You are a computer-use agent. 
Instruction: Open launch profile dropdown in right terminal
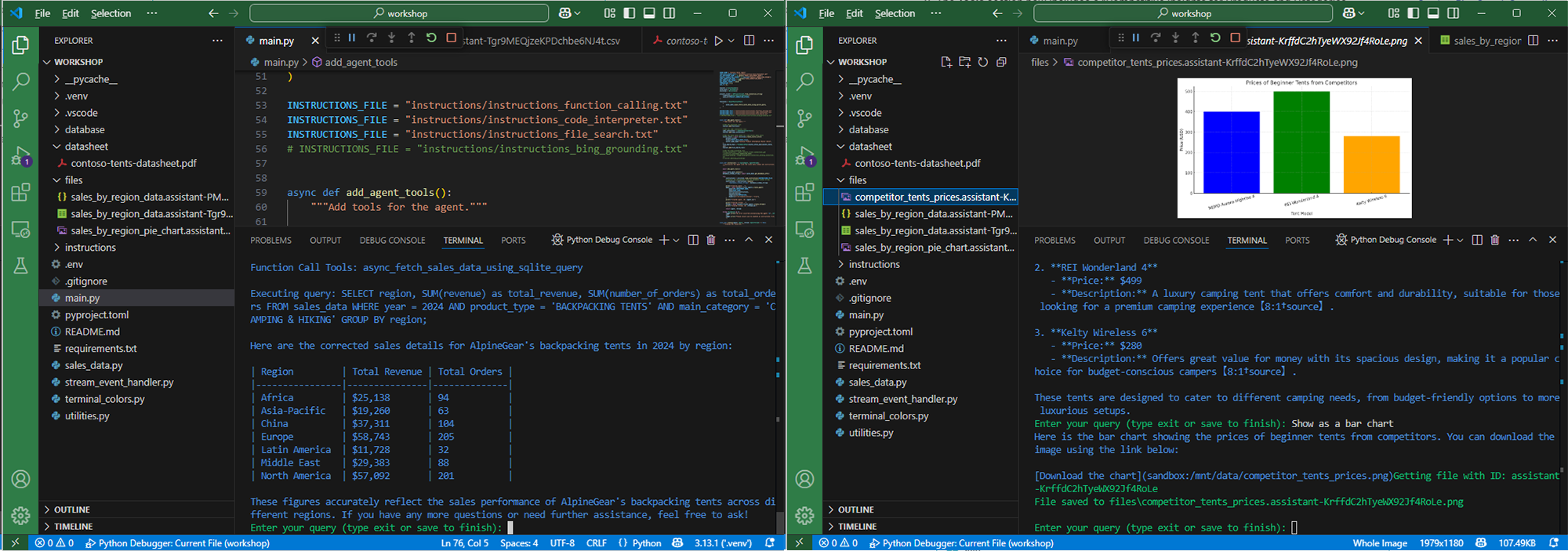pos(1460,240)
